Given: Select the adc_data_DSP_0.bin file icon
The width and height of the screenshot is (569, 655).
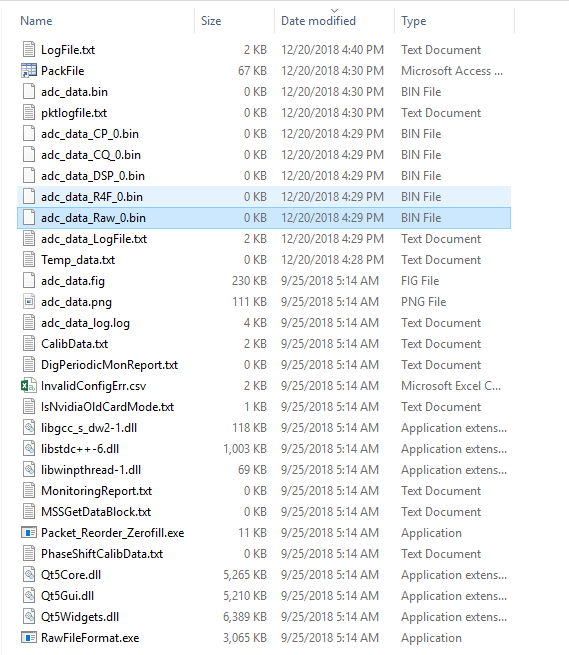Looking at the screenshot, I should 29,175.
